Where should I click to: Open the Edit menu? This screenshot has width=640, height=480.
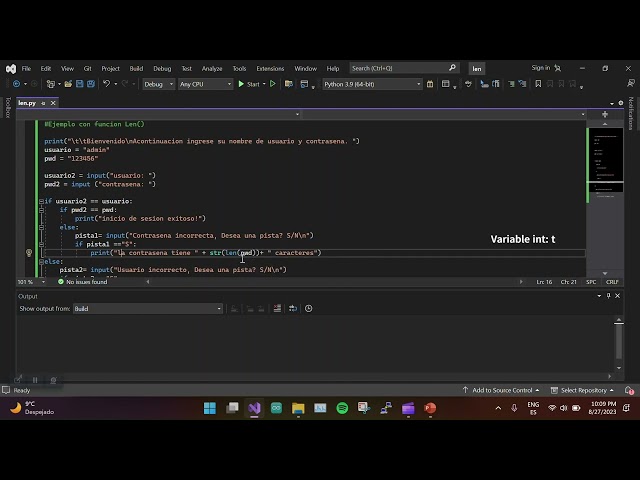point(46,69)
